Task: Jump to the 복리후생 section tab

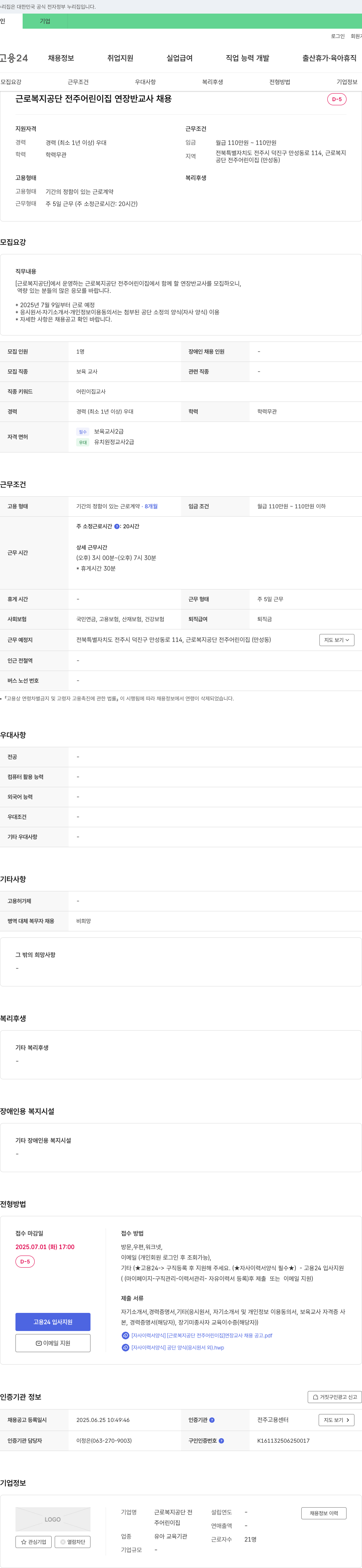Action: pyautogui.click(x=212, y=82)
